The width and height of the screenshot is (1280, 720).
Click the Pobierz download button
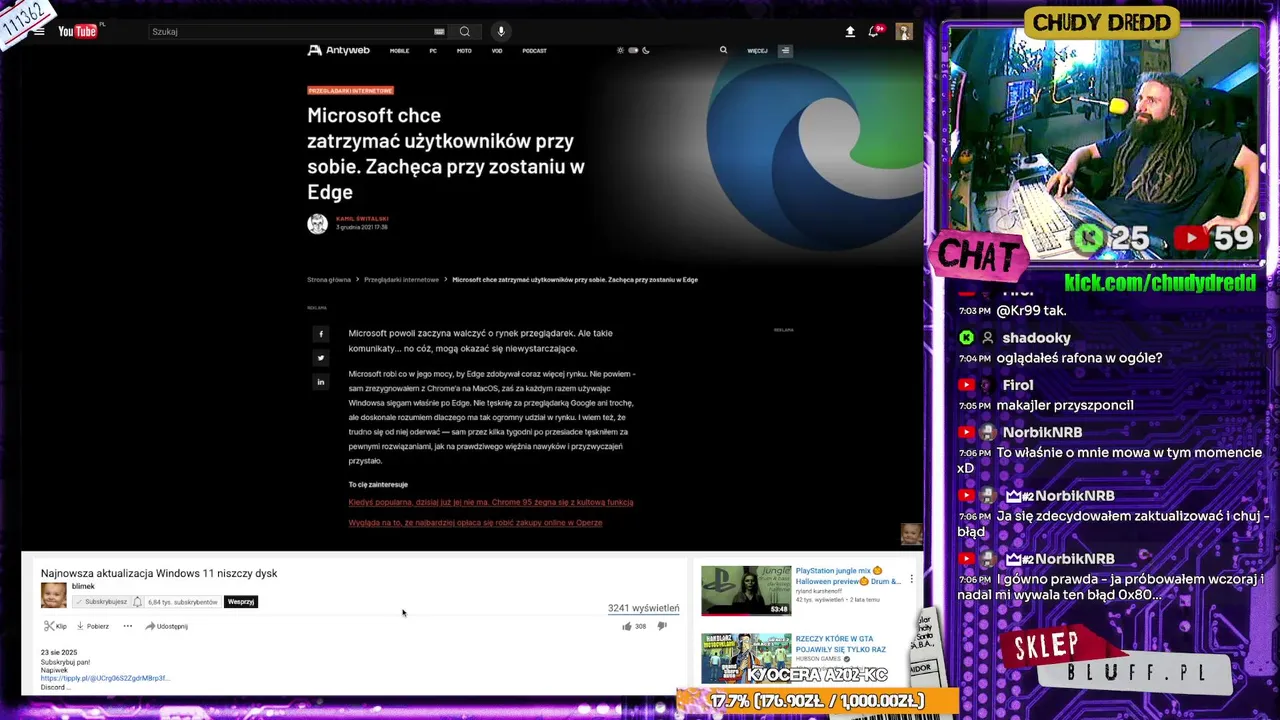(x=93, y=626)
